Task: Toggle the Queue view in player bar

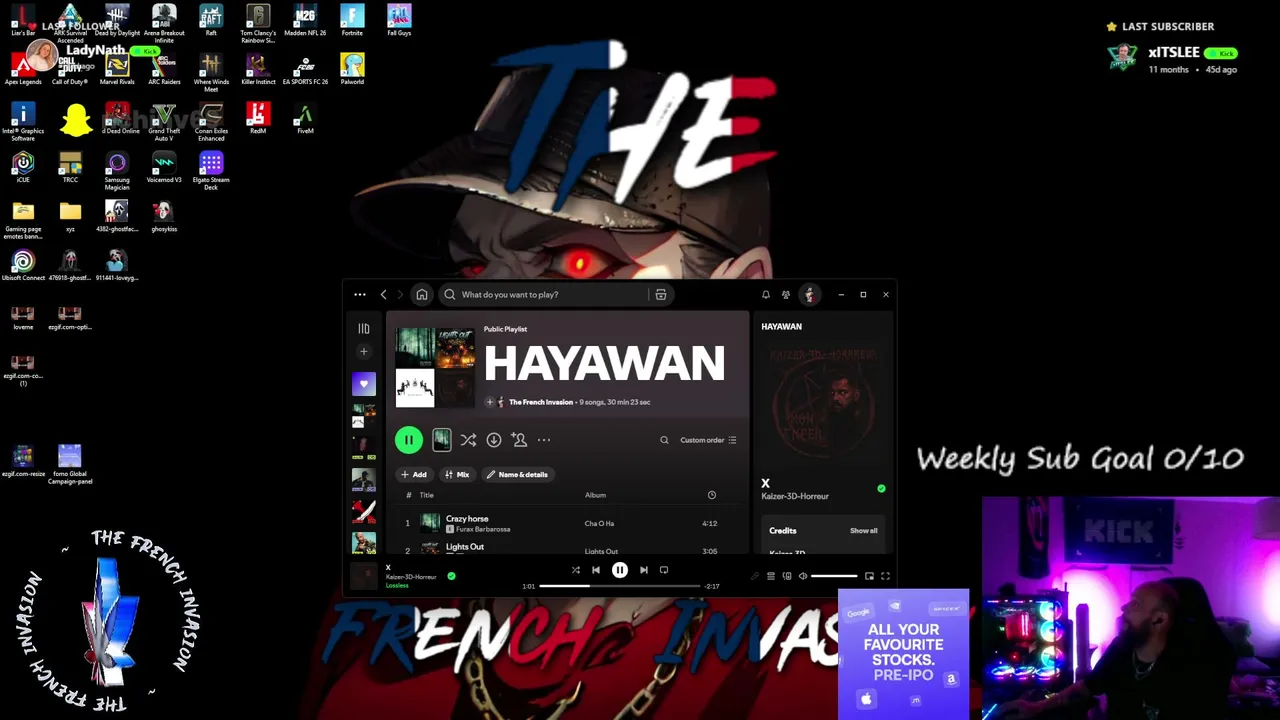Action: (x=771, y=576)
